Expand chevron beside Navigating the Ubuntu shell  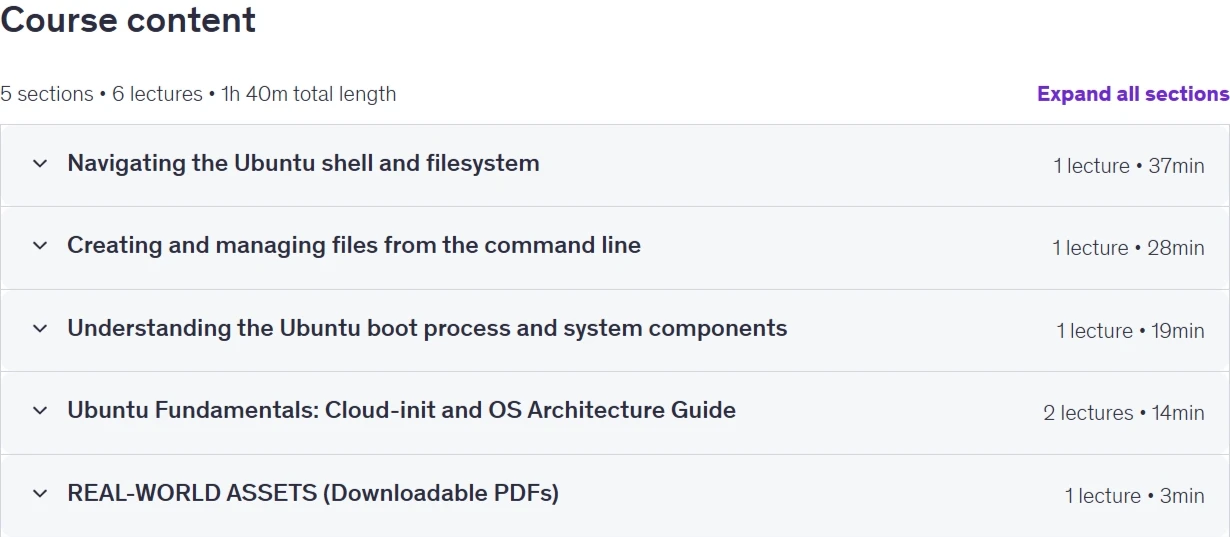coord(40,163)
